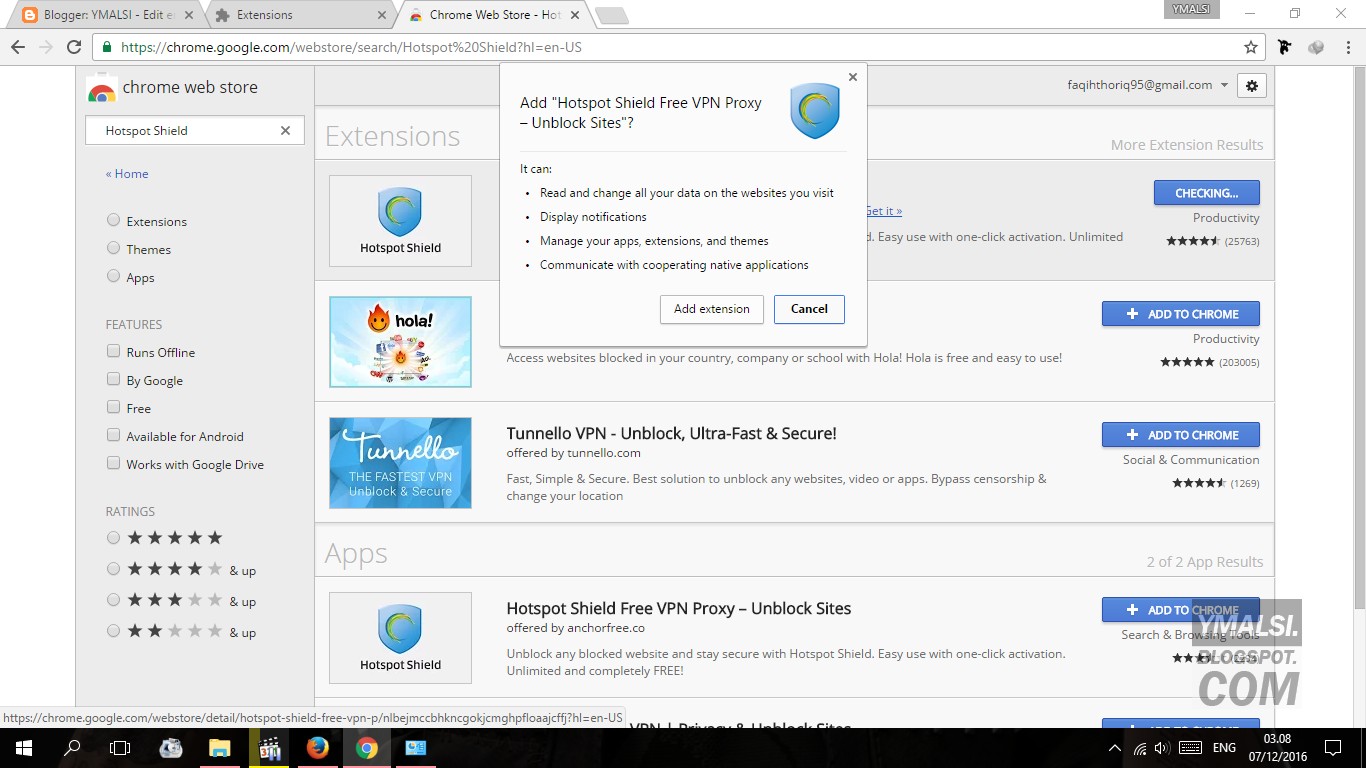Open the taskbar clock 03.08
Viewport: 1366px width, 768px height.
1280,748
